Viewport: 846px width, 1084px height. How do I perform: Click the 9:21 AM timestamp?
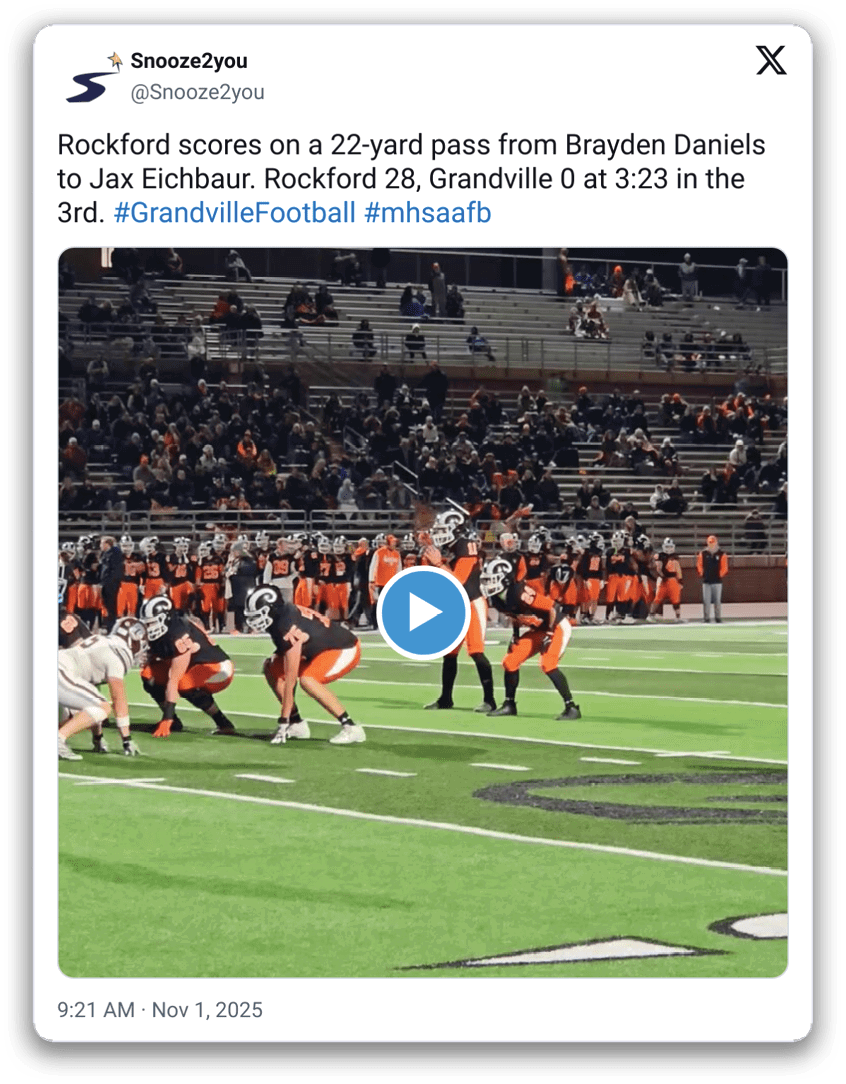[96, 1009]
